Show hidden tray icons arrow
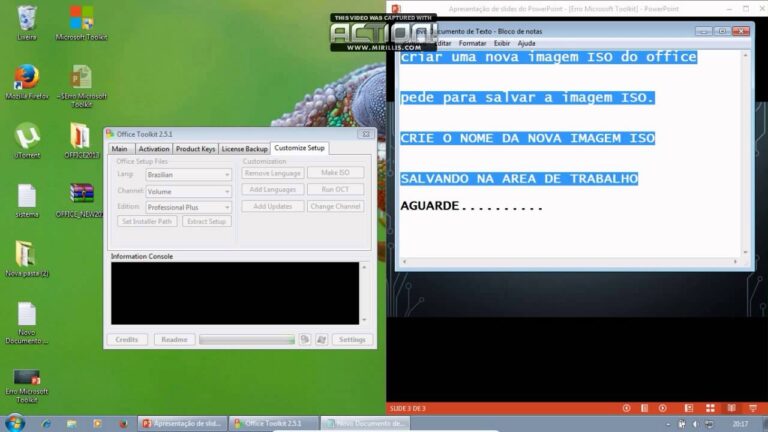The image size is (768, 432). click(668, 424)
